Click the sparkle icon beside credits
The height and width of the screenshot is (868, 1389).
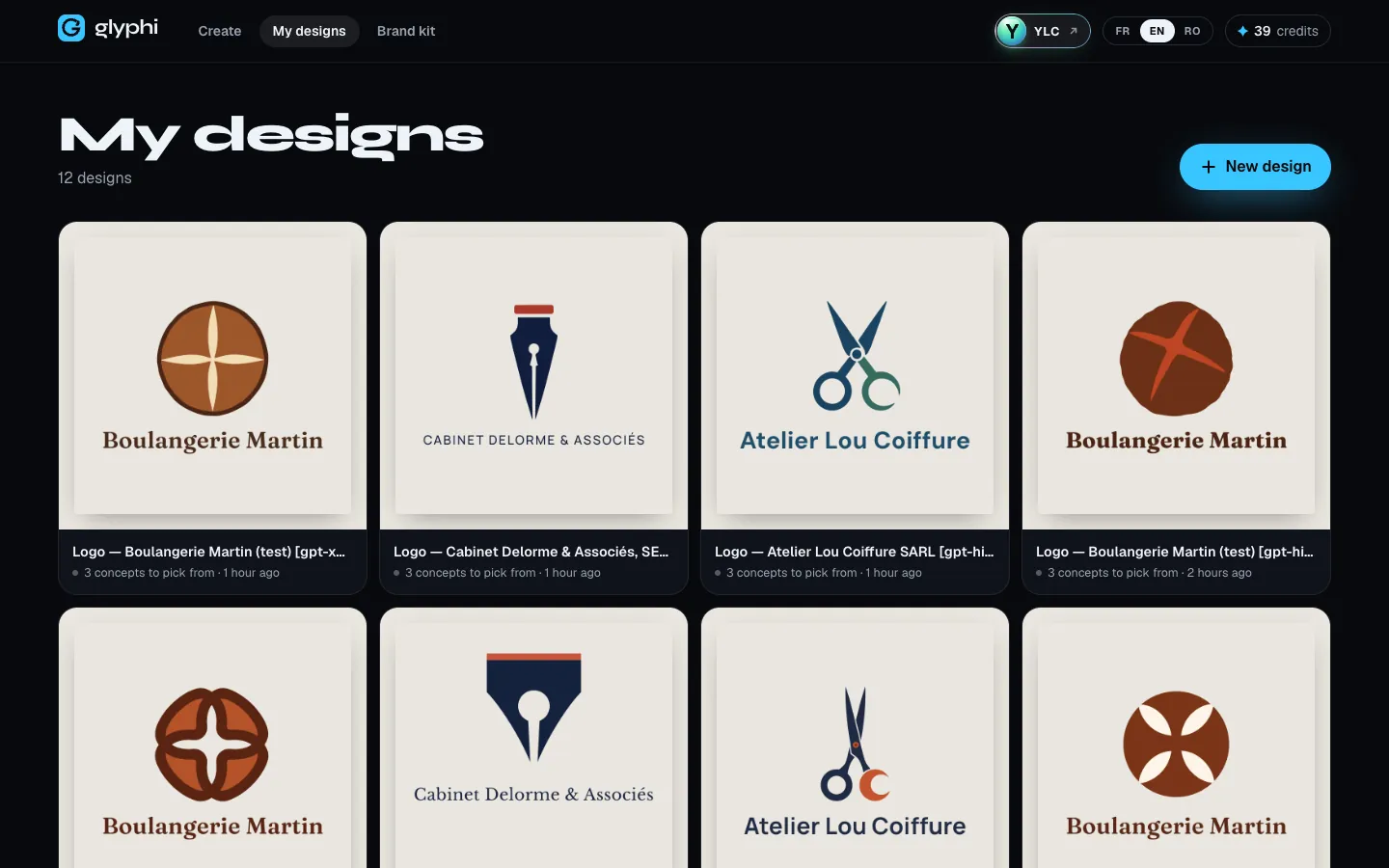coord(1242,31)
